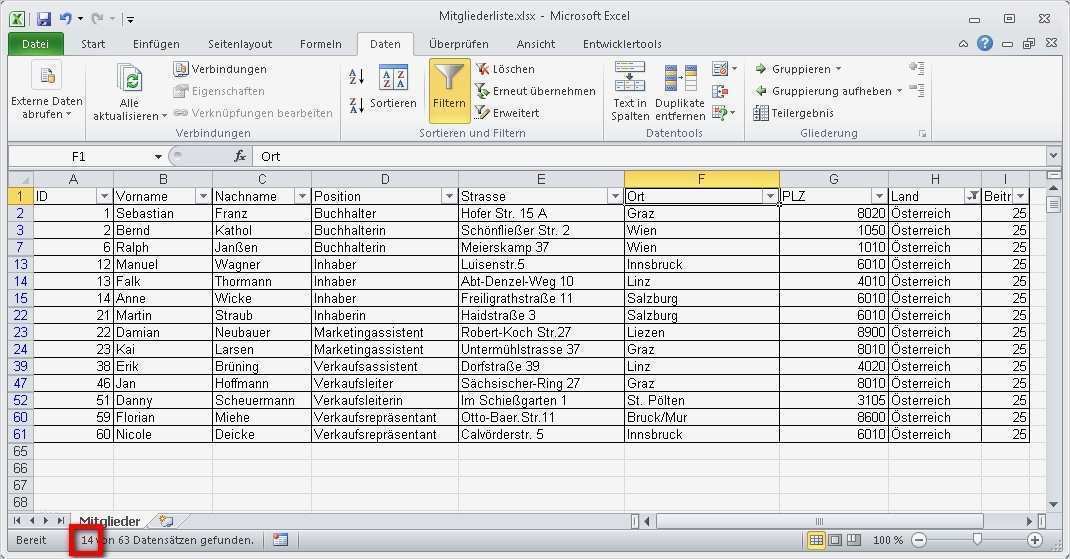The image size is (1070, 559).
Task: Click in the formula bar
Action: pyautogui.click(x=648, y=156)
